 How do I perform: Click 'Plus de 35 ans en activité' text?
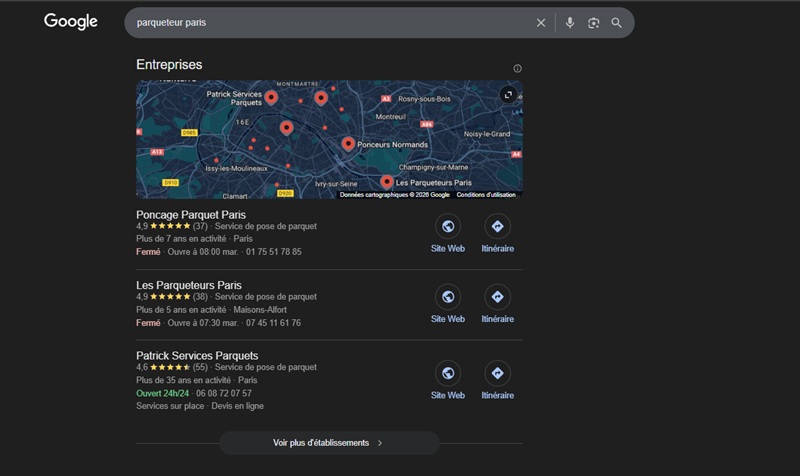tap(183, 380)
